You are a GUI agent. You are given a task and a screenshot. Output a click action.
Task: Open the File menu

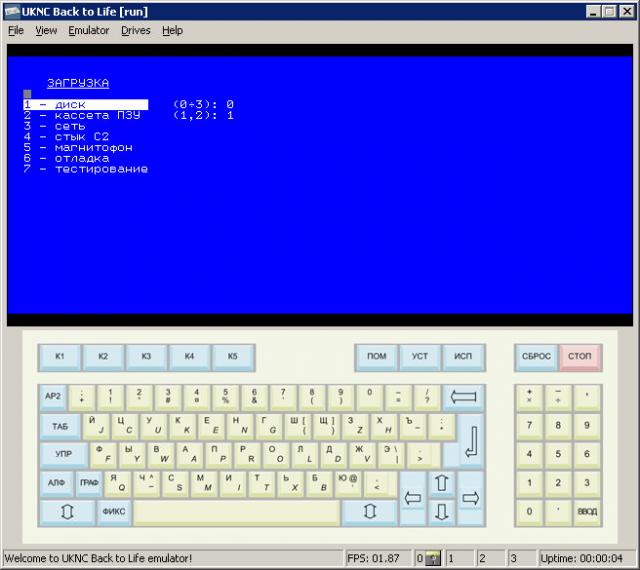16,30
